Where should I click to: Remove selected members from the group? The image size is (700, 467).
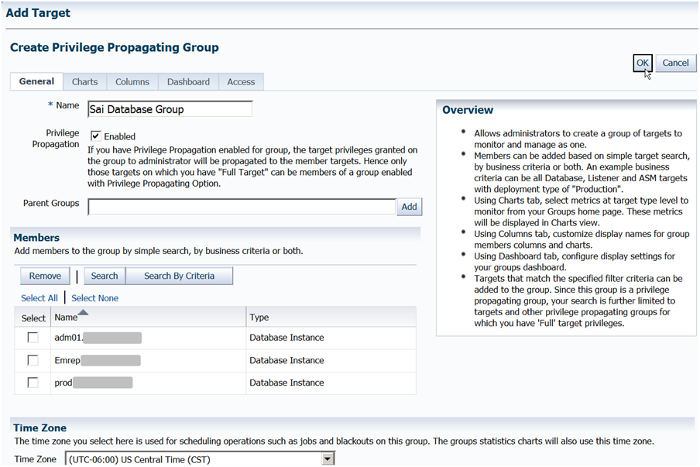[x=44, y=276]
